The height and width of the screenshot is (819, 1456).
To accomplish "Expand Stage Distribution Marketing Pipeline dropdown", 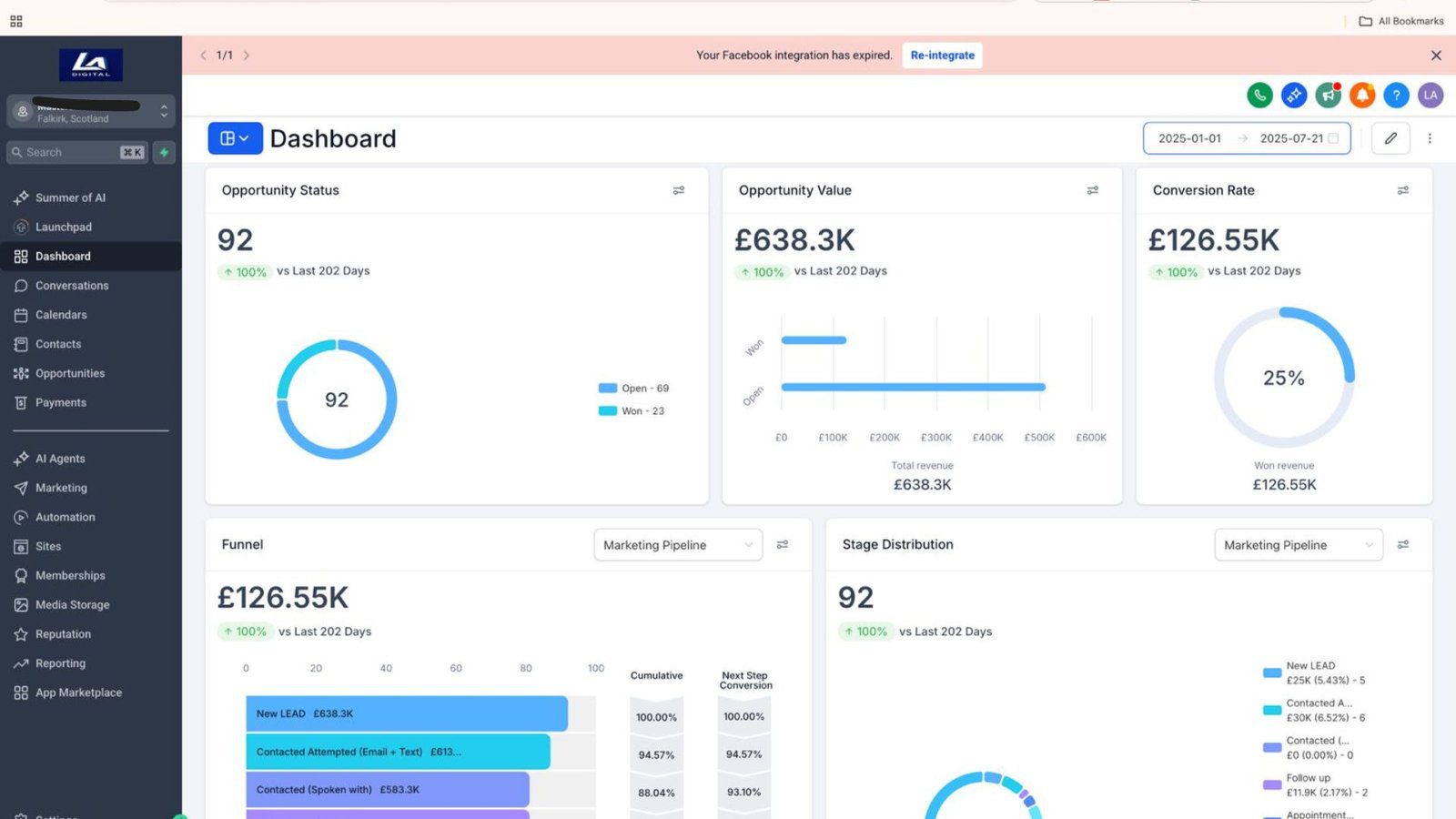I will [1299, 545].
